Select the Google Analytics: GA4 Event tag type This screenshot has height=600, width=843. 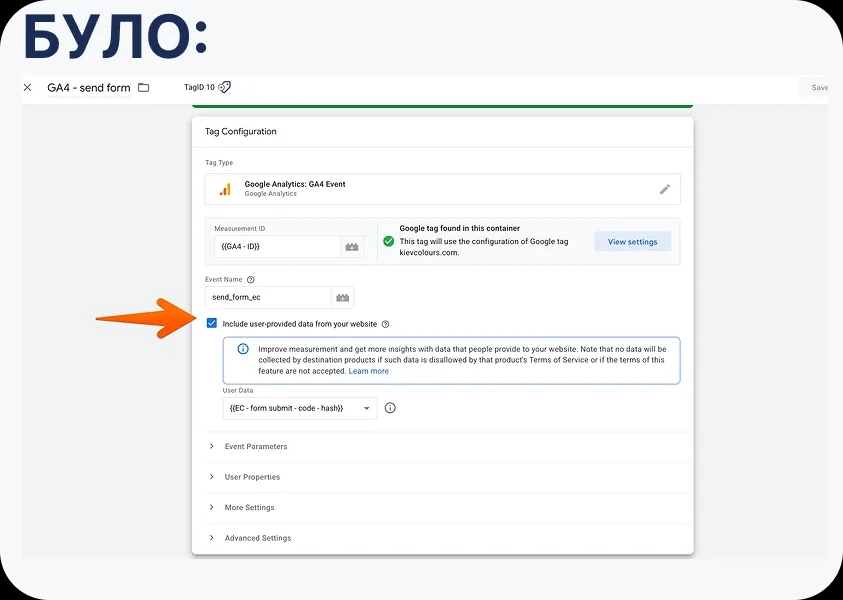[442, 189]
